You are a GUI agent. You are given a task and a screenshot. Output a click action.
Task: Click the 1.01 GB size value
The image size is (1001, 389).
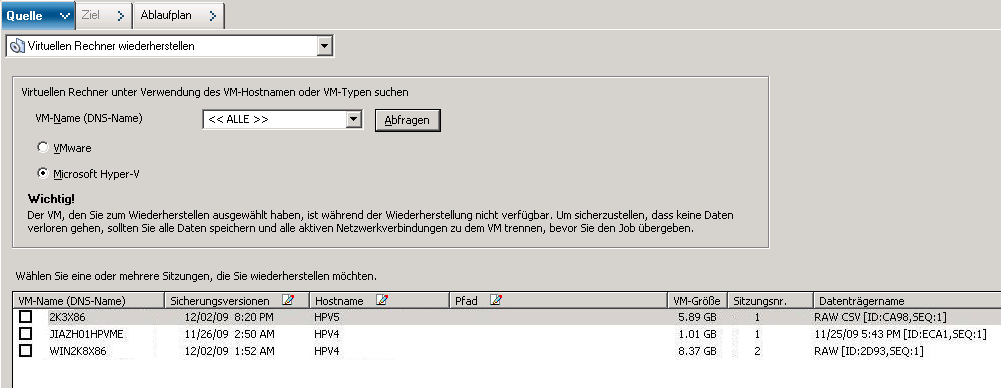click(x=698, y=333)
